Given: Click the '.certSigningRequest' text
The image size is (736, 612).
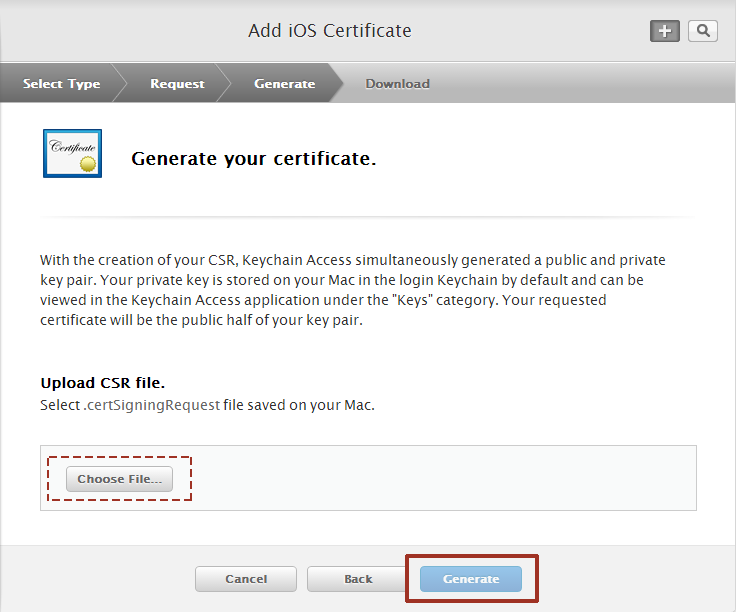Looking at the screenshot, I should point(152,405).
